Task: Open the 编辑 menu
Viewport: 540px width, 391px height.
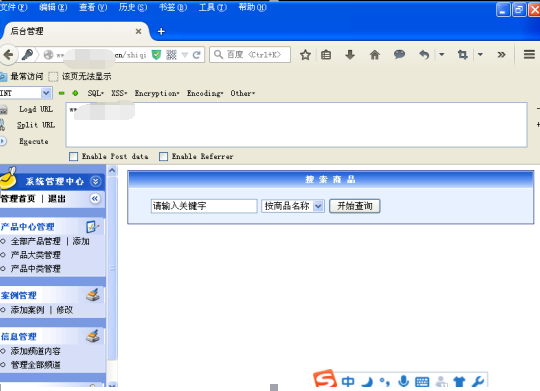Action: [53, 7]
